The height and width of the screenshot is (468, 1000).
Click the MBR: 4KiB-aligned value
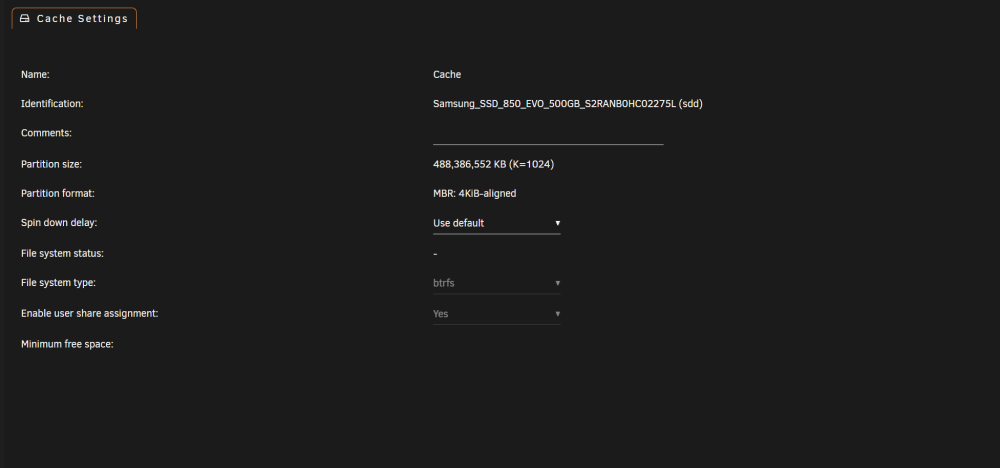(474, 193)
